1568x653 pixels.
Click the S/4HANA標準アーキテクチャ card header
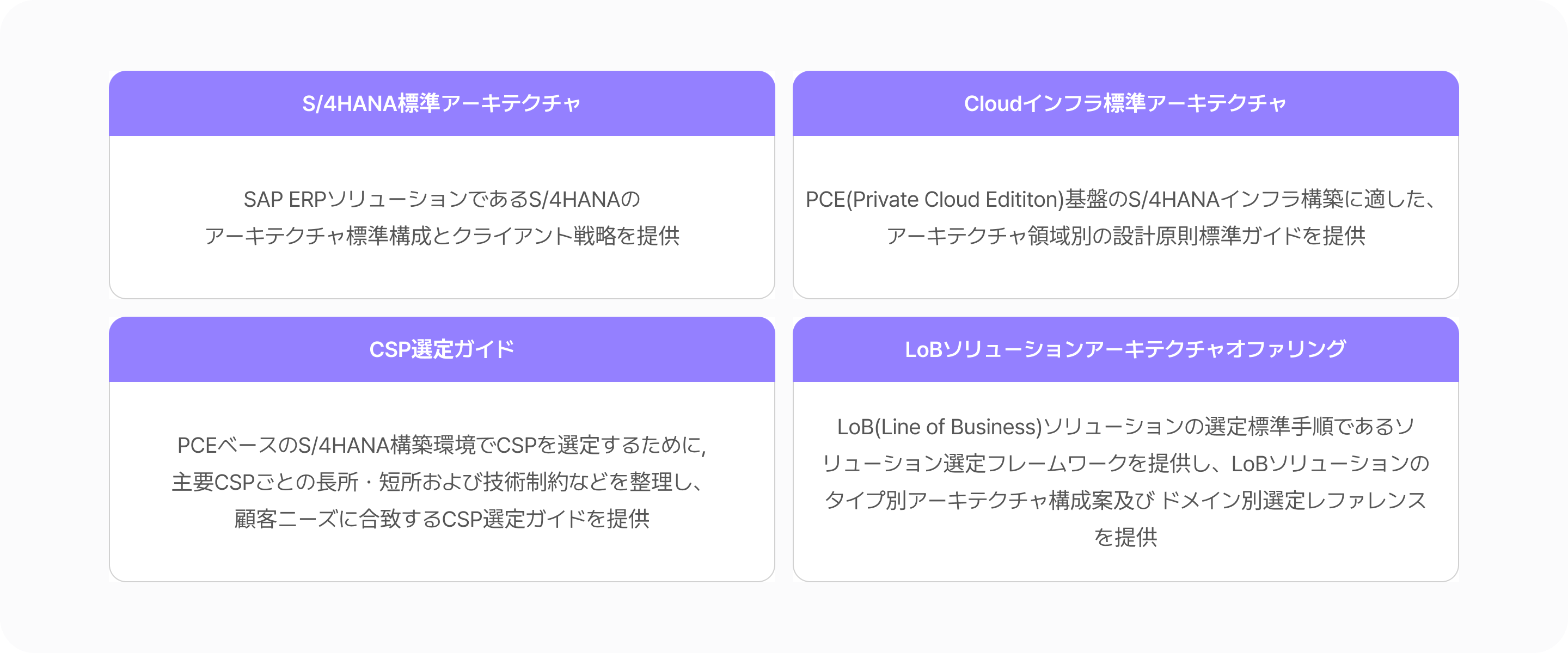tap(442, 103)
